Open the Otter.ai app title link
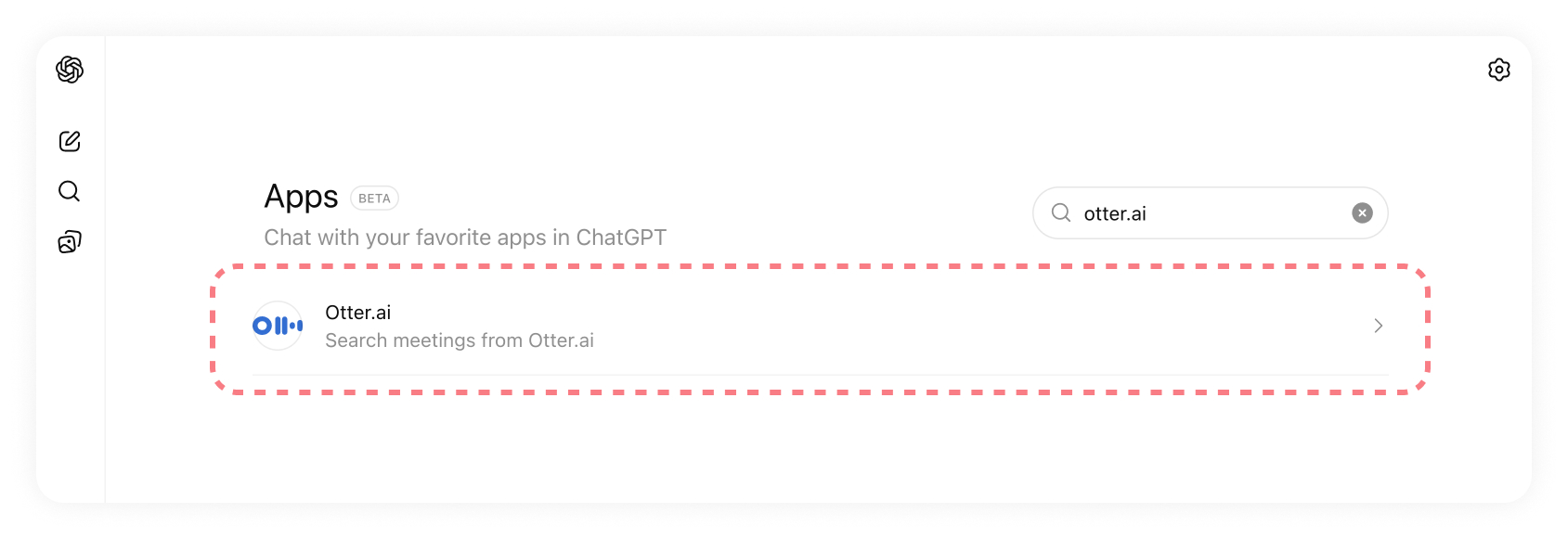Screen dimensions: 1568x539 click(x=357, y=313)
